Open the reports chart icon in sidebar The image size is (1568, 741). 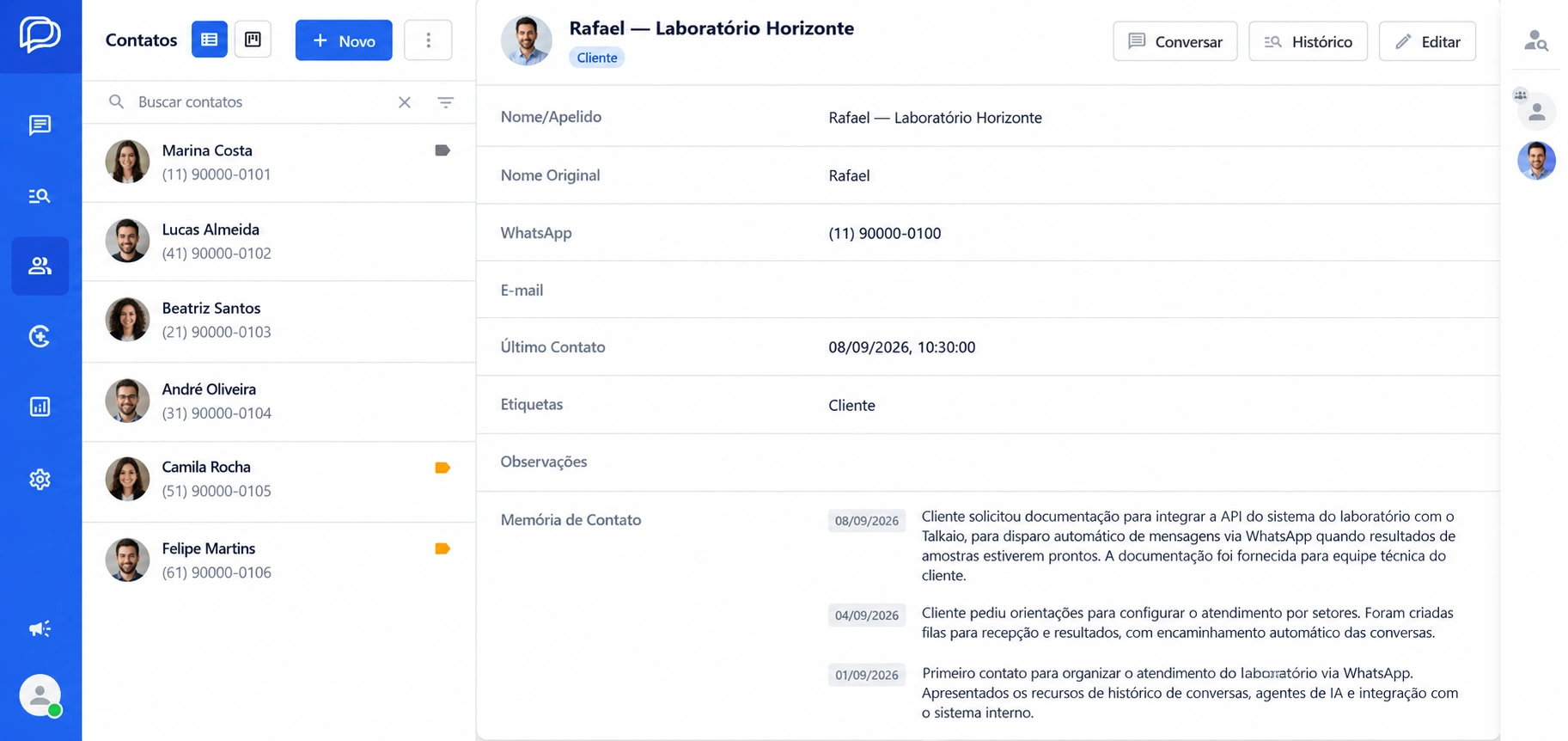[x=40, y=407]
